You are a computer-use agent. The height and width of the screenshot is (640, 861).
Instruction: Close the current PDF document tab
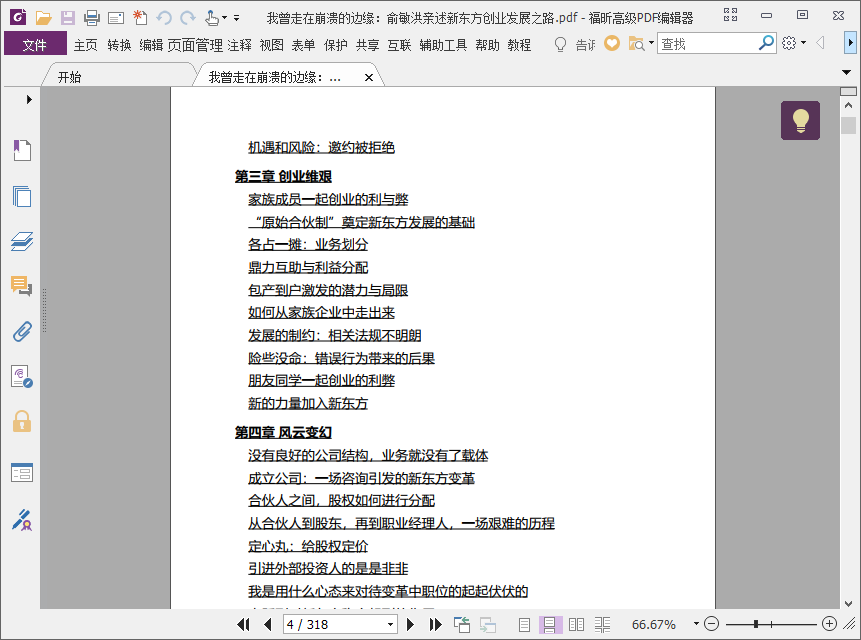[369, 77]
